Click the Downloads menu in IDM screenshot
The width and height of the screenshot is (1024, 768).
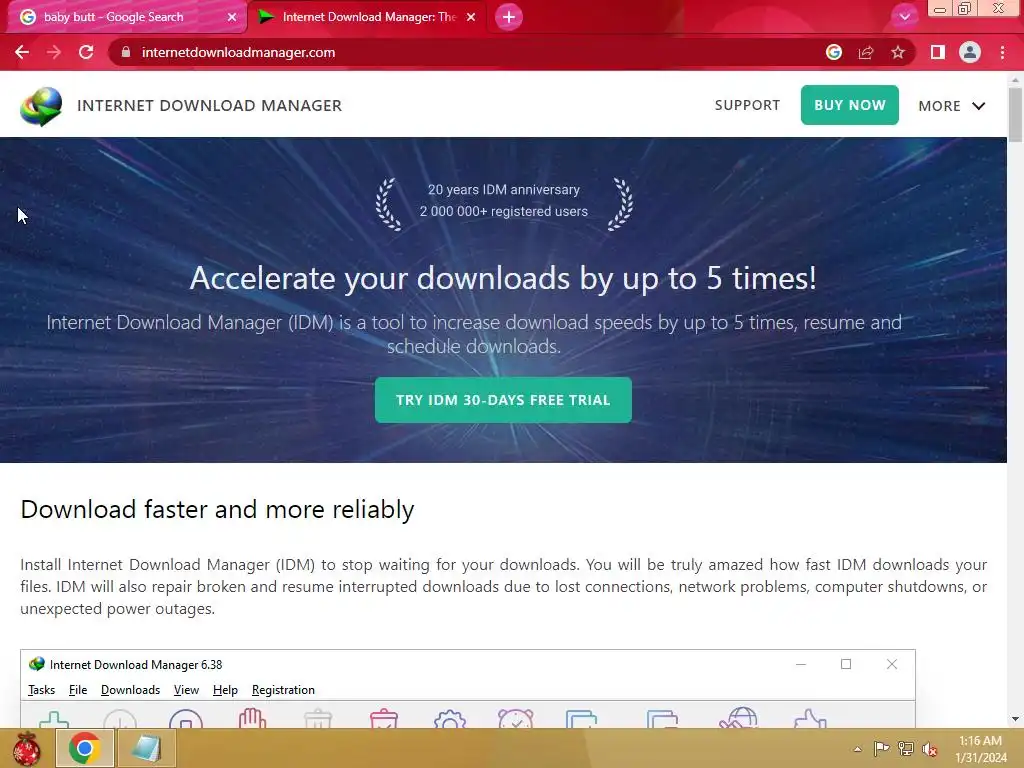pyautogui.click(x=130, y=690)
